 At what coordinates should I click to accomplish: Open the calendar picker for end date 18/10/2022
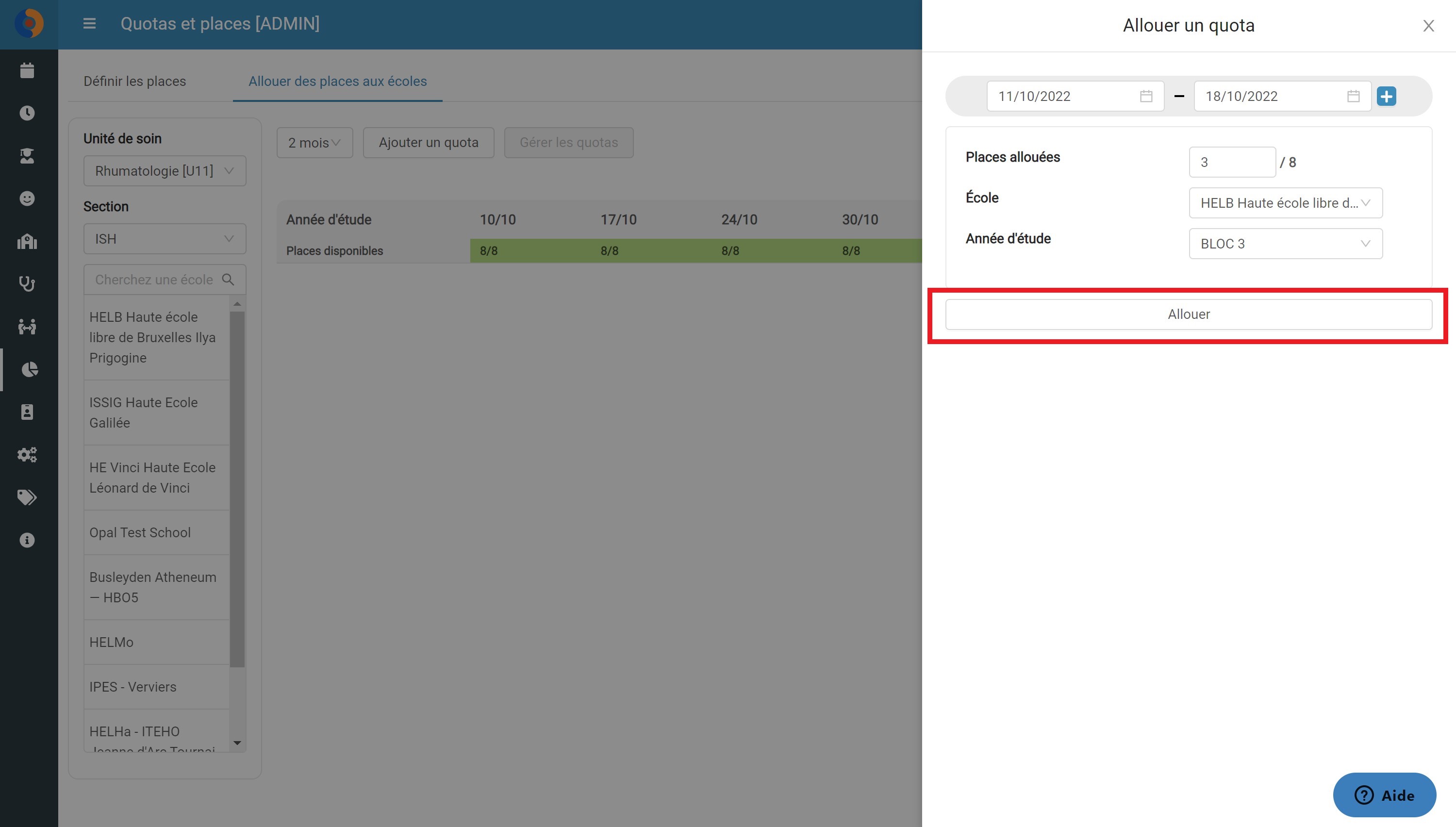pos(1354,96)
